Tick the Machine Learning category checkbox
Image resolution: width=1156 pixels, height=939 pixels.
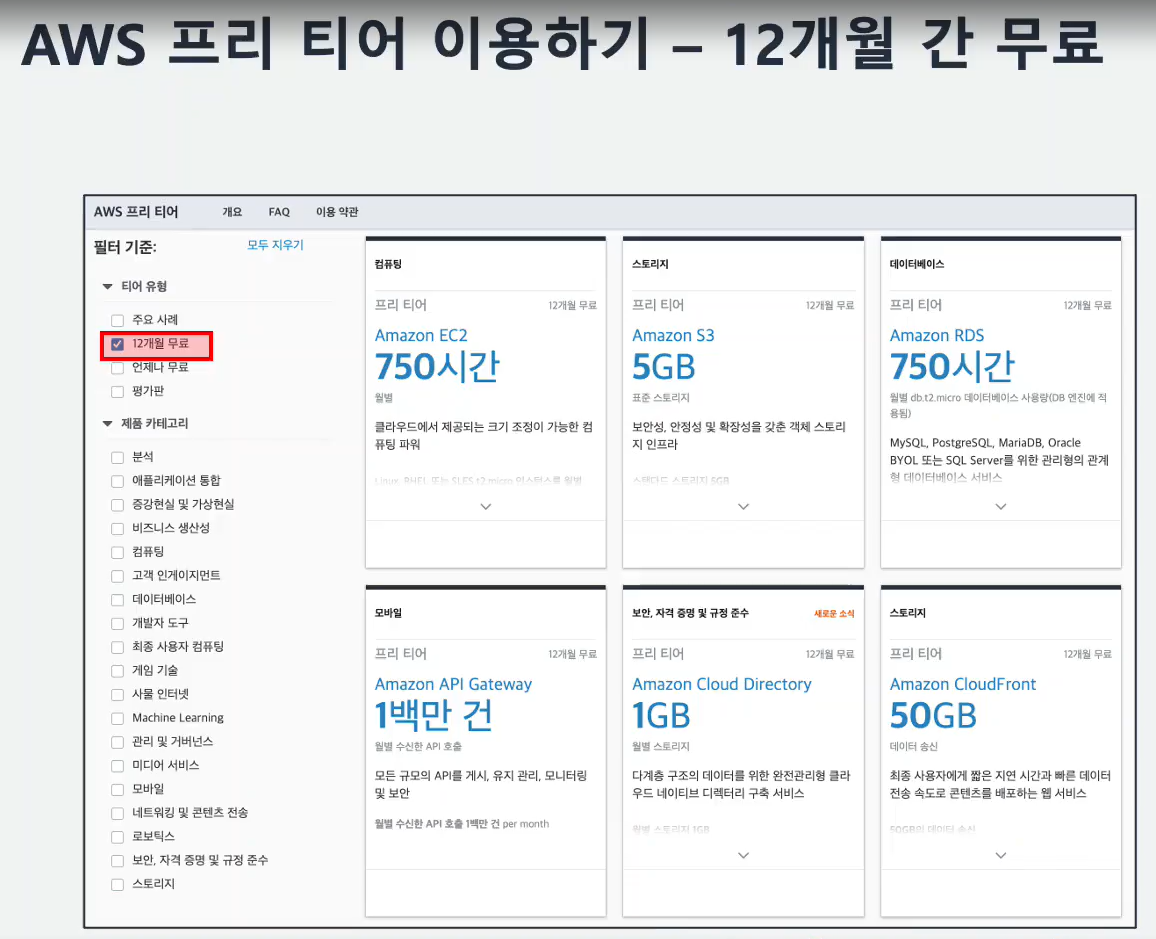pos(117,719)
